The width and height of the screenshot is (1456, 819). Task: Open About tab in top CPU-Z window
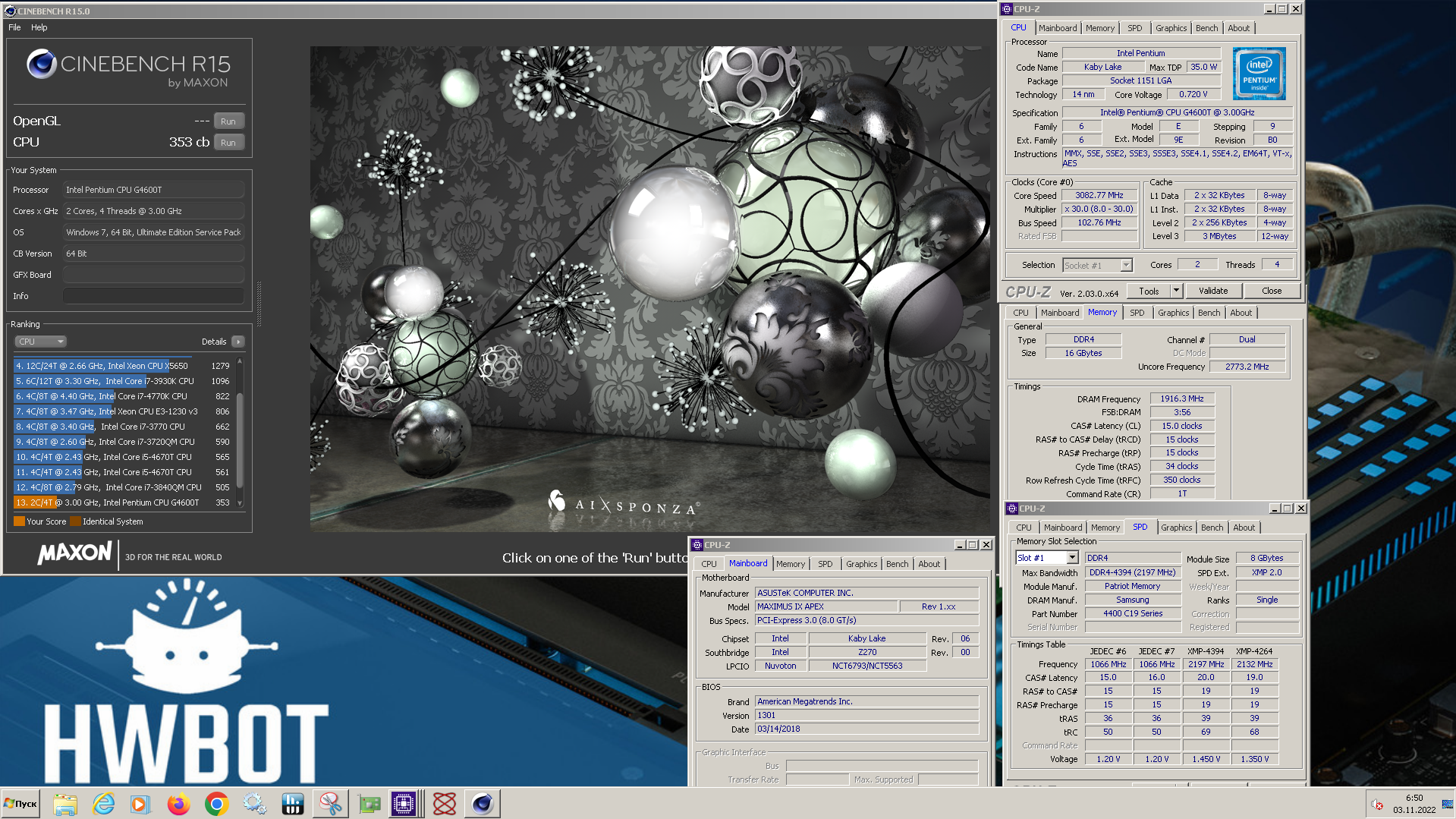coord(1238,28)
